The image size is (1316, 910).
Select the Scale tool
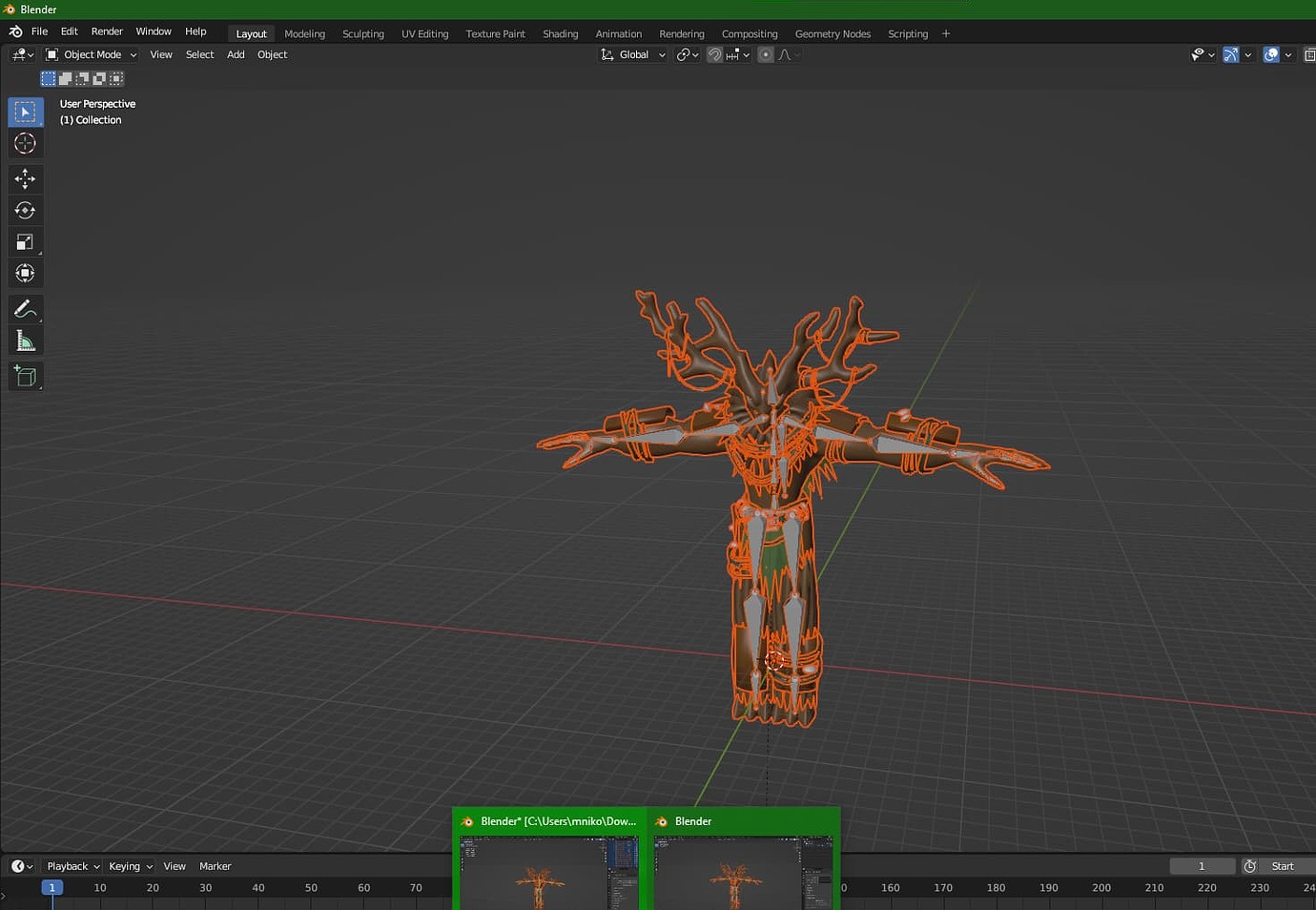(x=25, y=241)
